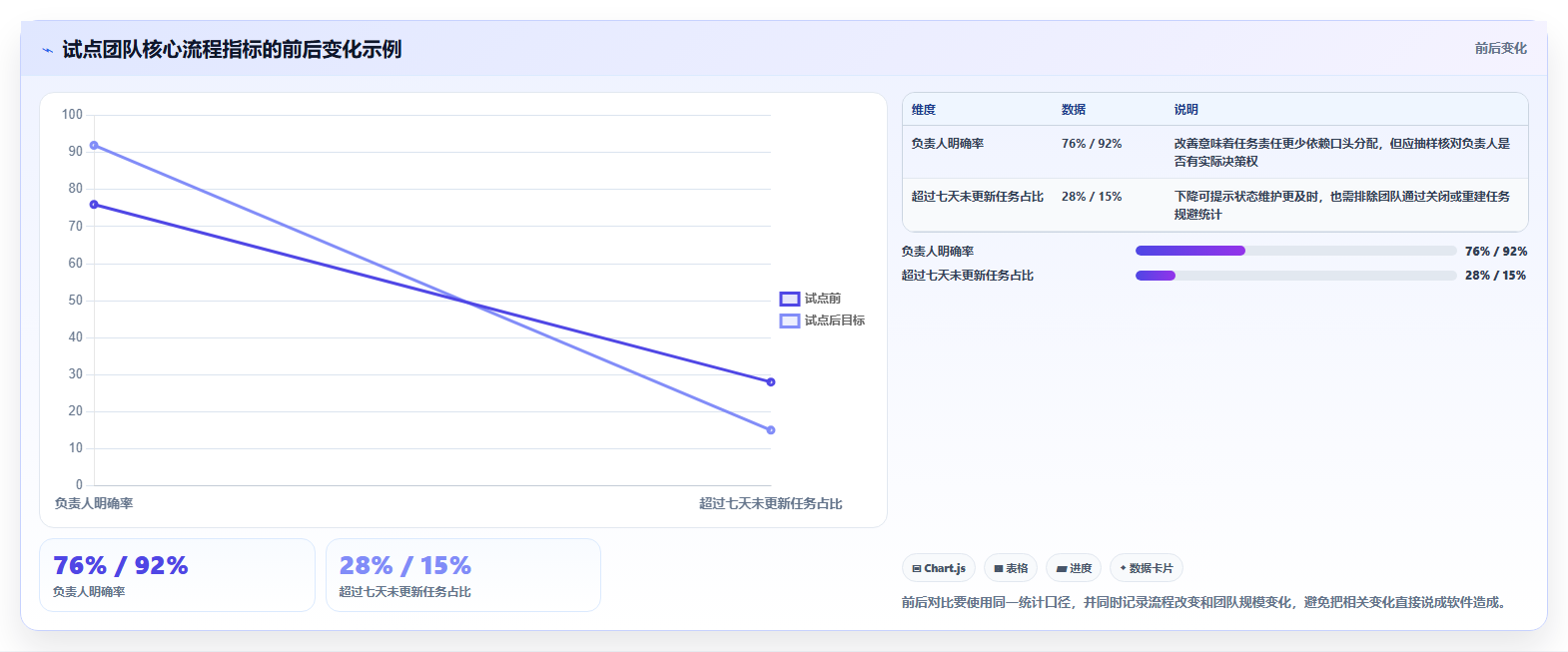This screenshot has width=1568, height=652.
Task: Toggle the 试点后目标 legend series
Action: point(822,321)
